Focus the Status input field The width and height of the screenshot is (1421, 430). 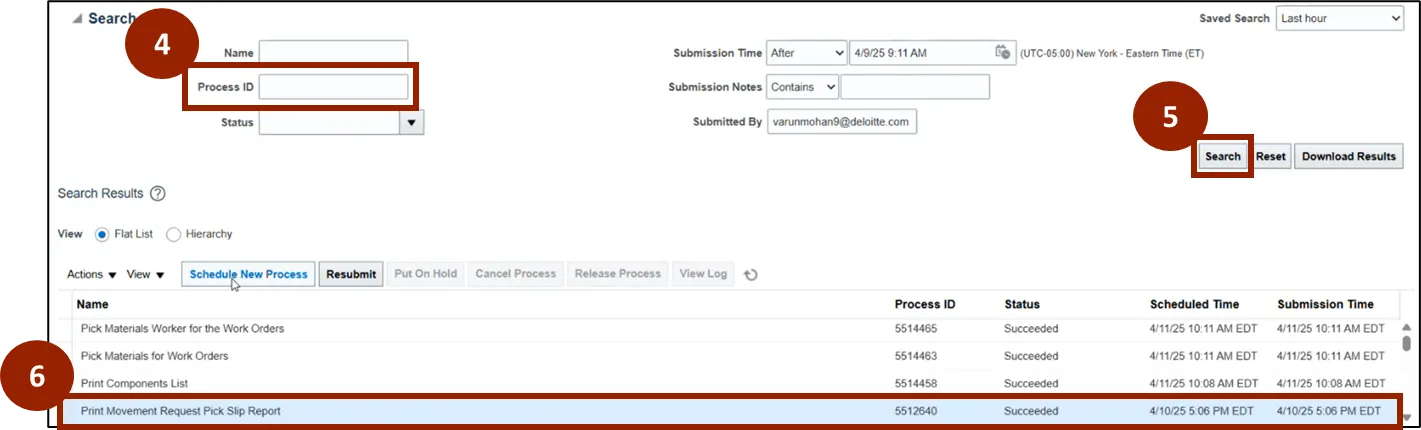coord(329,122)
